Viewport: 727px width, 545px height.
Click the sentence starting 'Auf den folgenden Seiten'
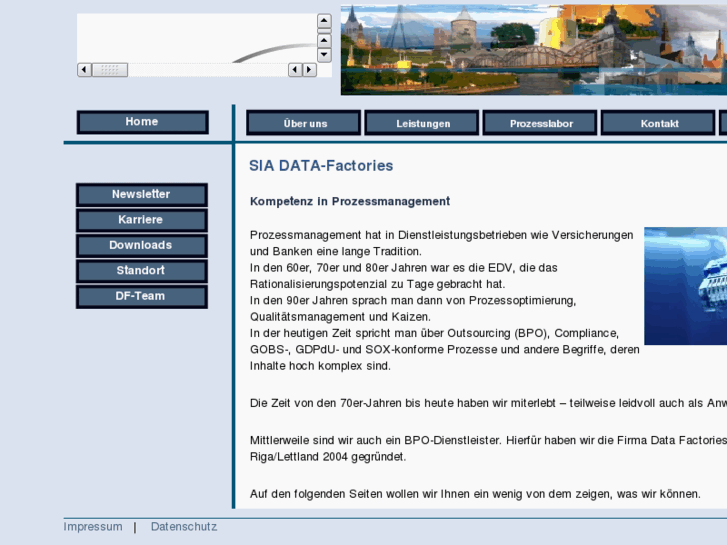tap(475, 494)
